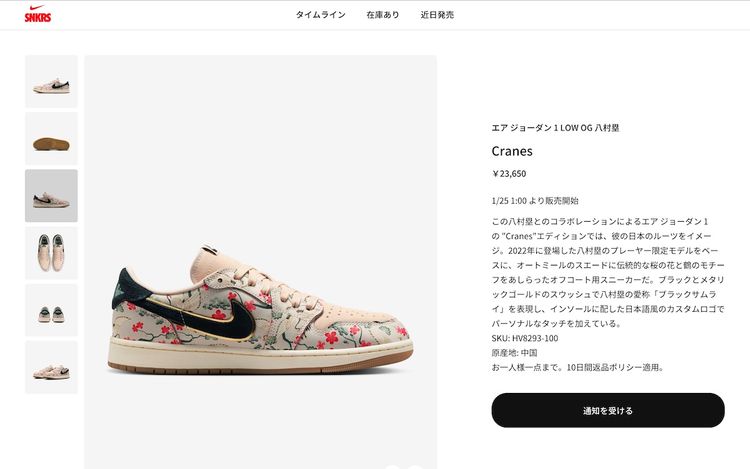
Task: Open the 在庫あり tab
Action: 383,15
